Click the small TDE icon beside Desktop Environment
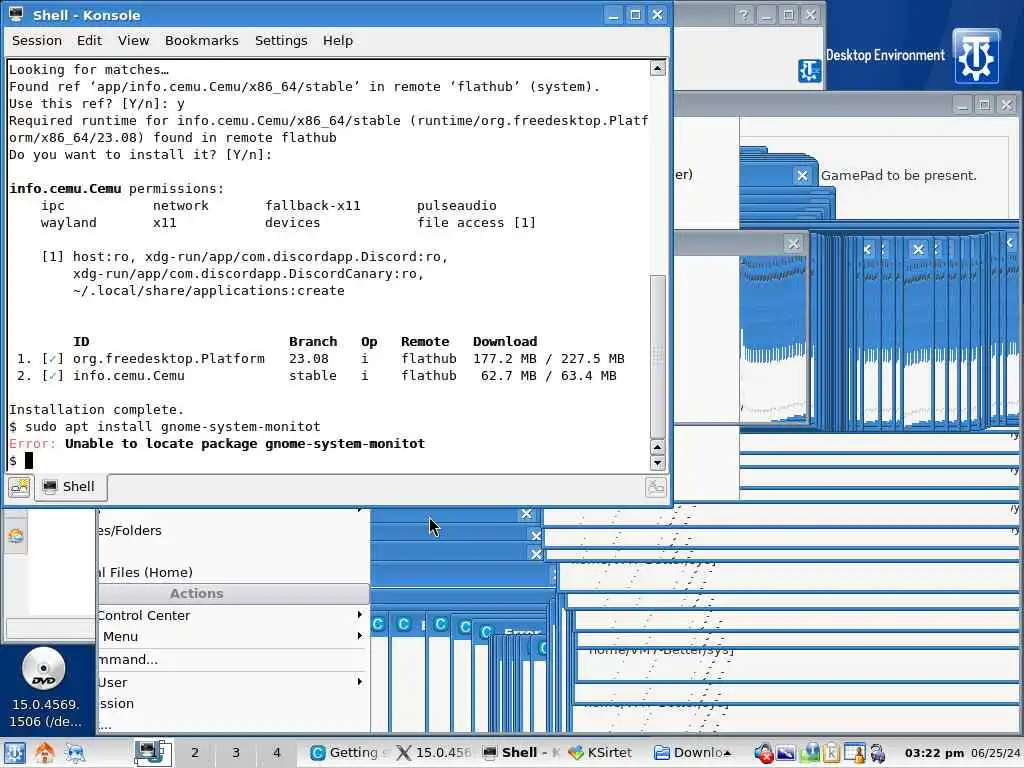The width and height of the screenshot is (1024, 768). pyautogui.click(x=810, y=70)
